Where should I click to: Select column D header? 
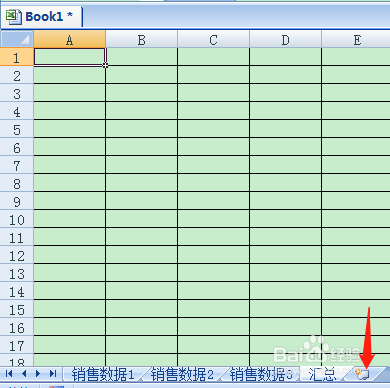click(x=285, y=39)
